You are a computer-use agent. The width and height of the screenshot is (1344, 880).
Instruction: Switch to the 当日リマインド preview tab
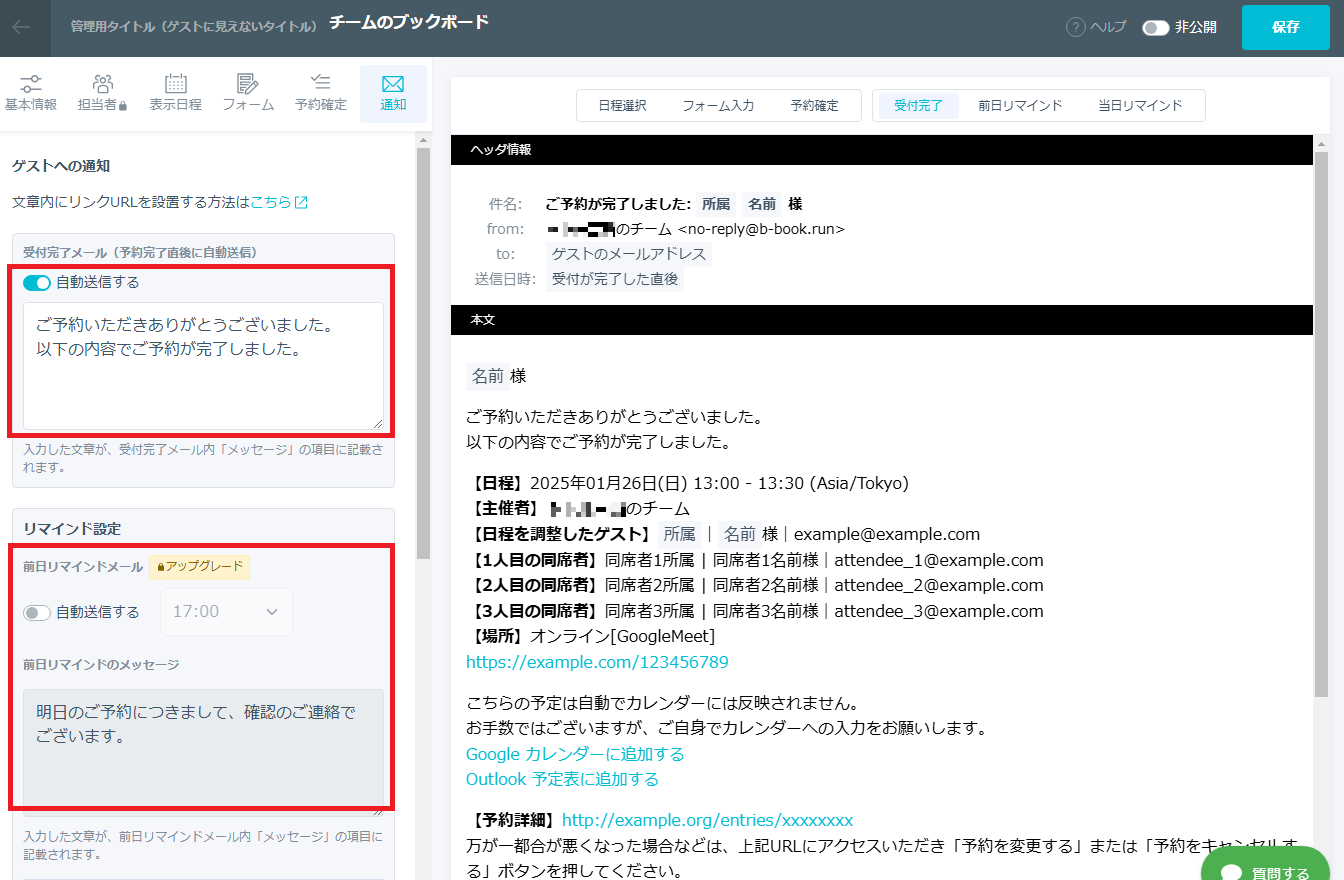[x=1141, y=104]
